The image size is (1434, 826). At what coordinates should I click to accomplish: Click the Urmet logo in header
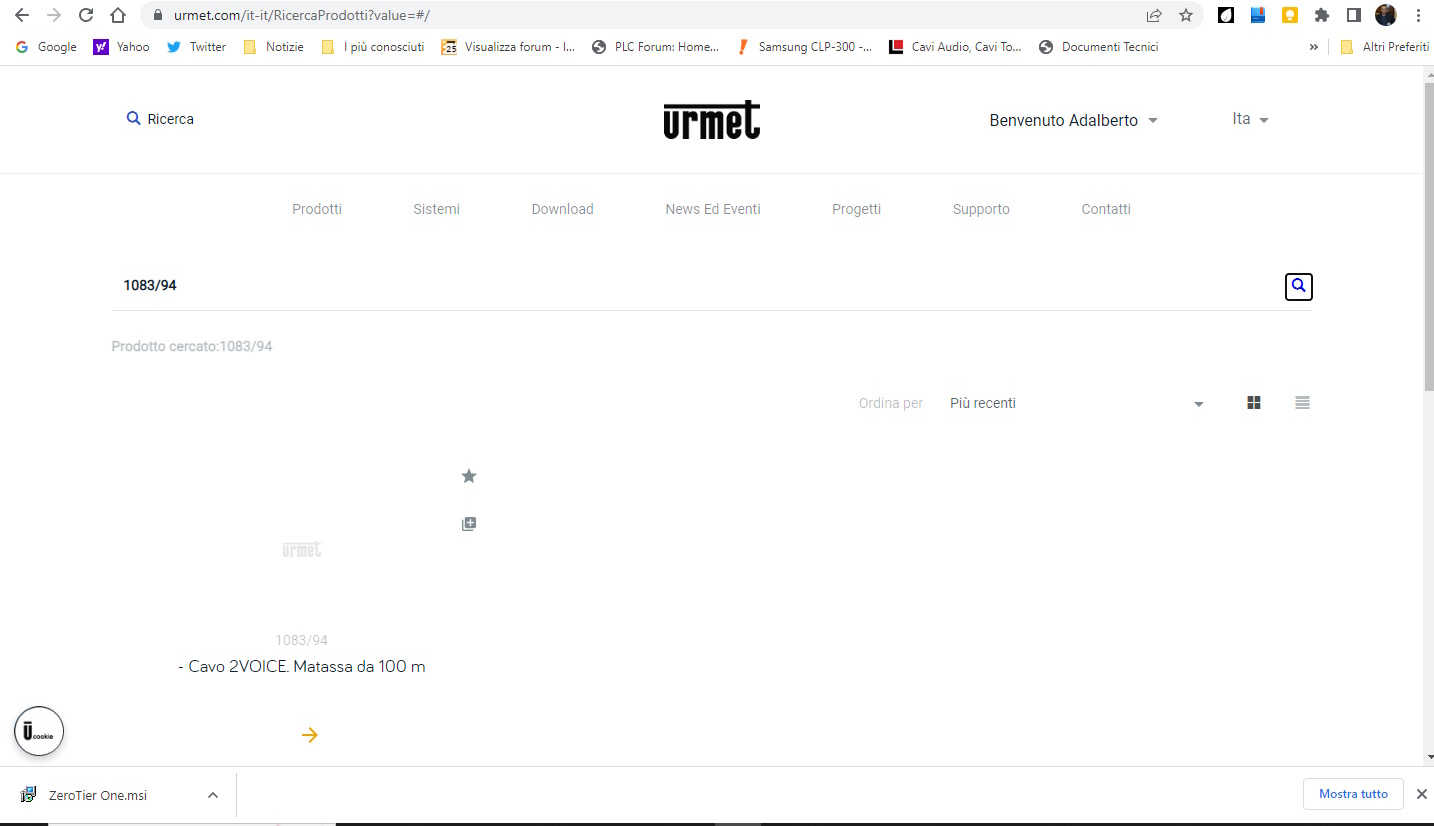tap(712, 120)
